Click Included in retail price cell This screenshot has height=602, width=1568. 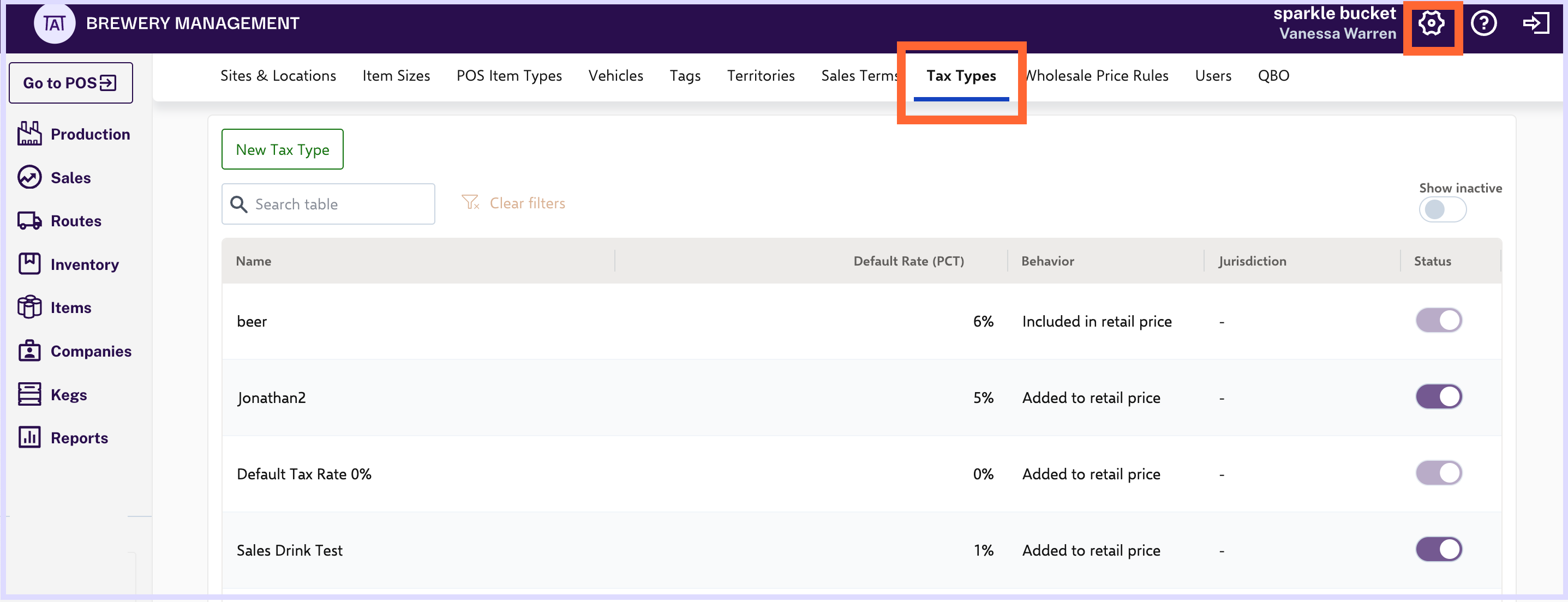(x=1096, y=321)
